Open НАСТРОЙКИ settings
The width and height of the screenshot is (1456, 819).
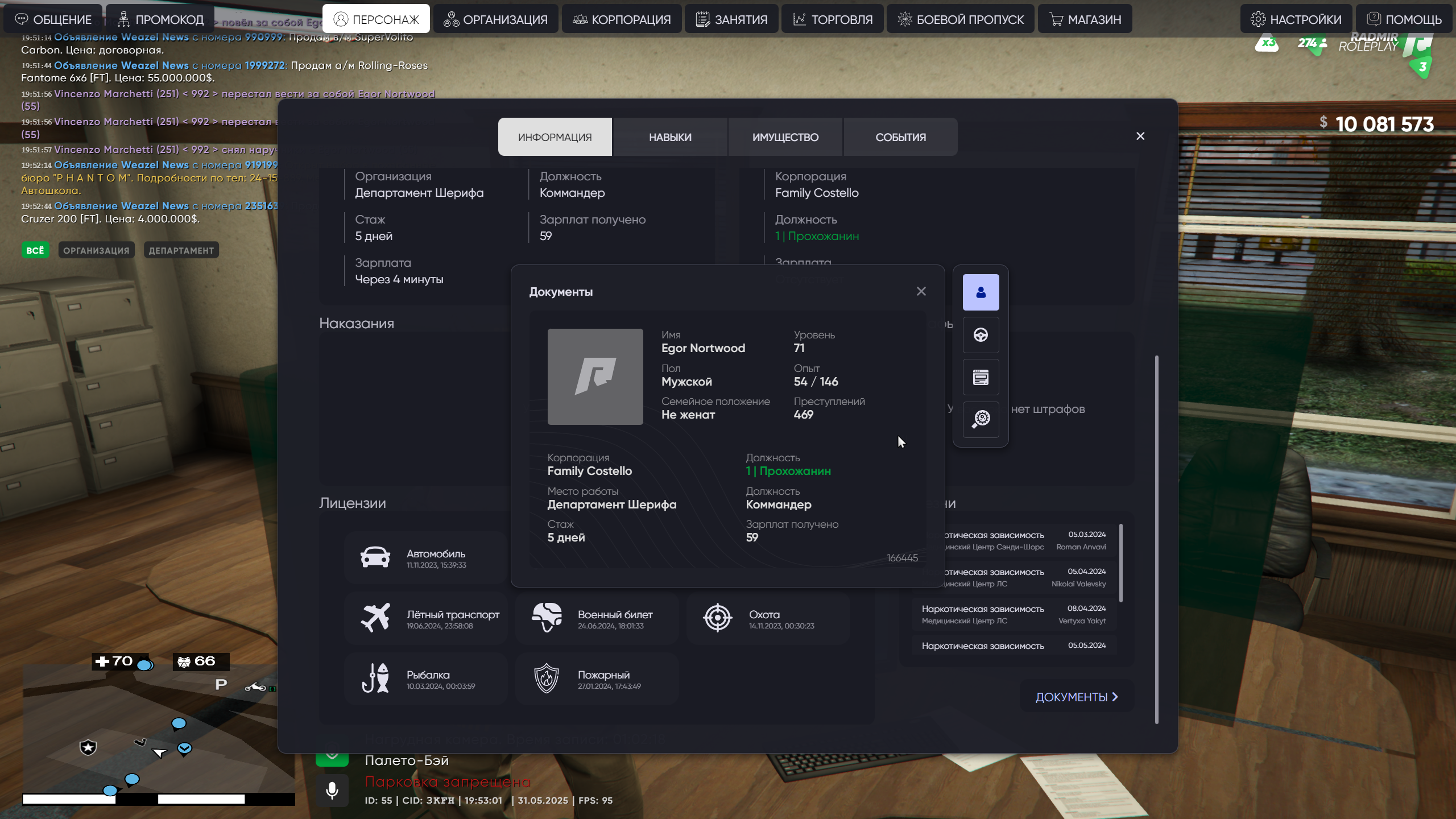[x=1296, y=19]
